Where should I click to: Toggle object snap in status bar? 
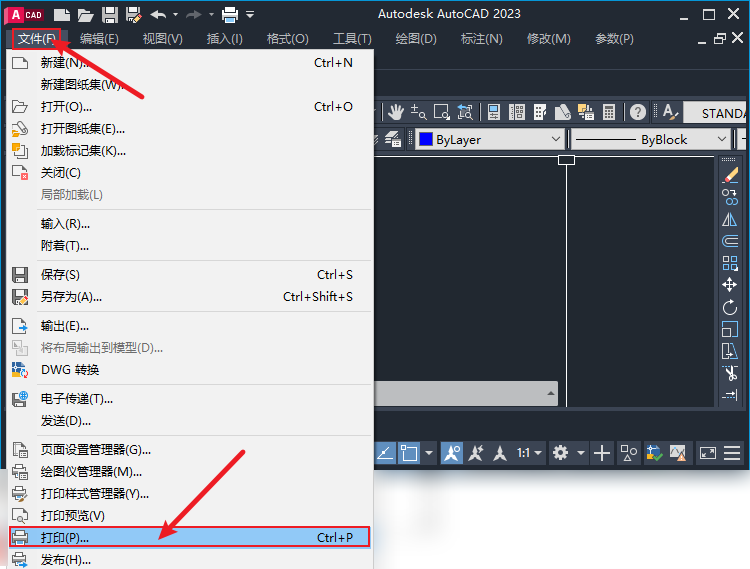409,452
